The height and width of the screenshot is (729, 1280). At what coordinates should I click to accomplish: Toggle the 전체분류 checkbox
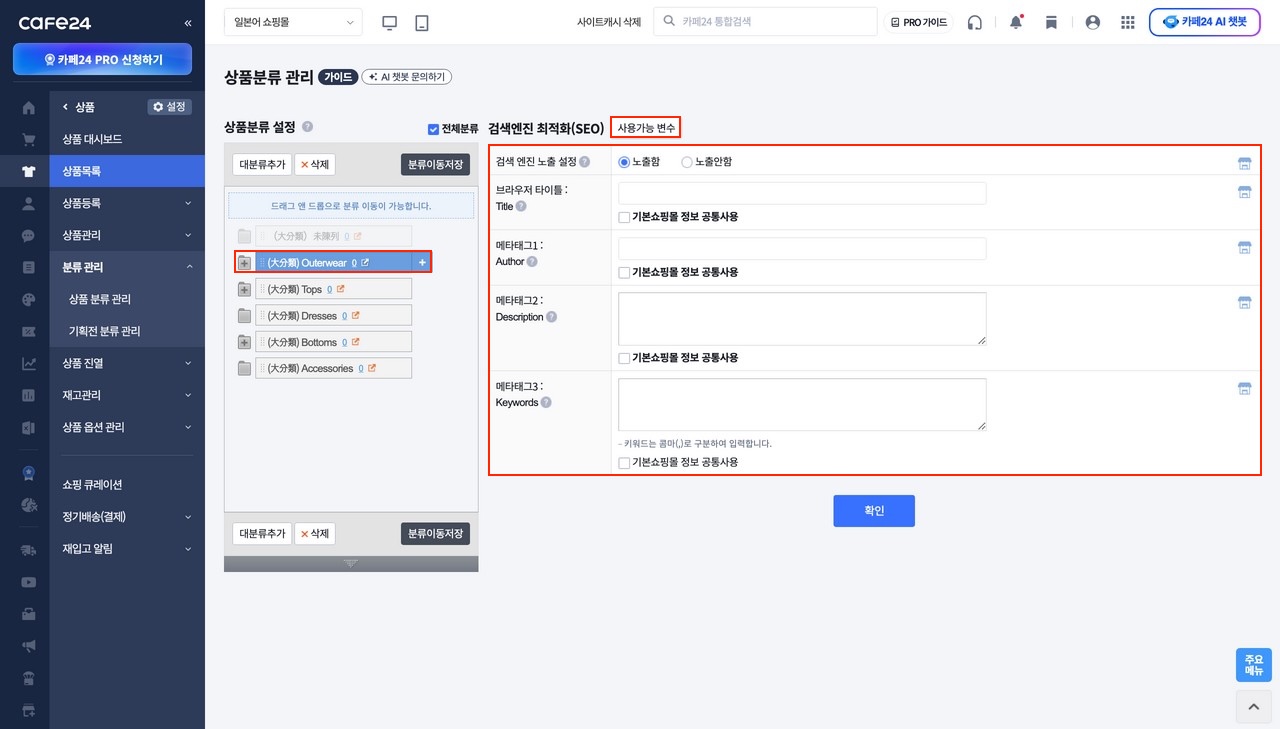coord(433,129)
